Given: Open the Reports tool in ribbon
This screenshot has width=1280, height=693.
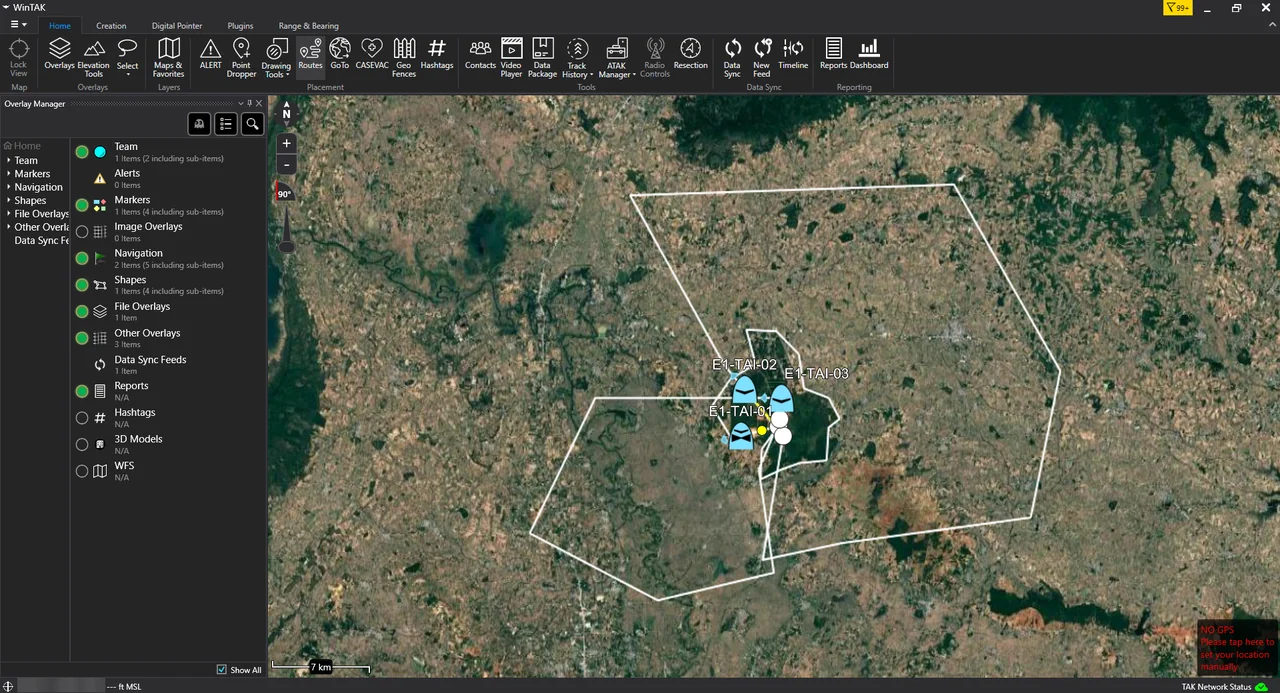Looking at the screenshot, I should [833, 55].
